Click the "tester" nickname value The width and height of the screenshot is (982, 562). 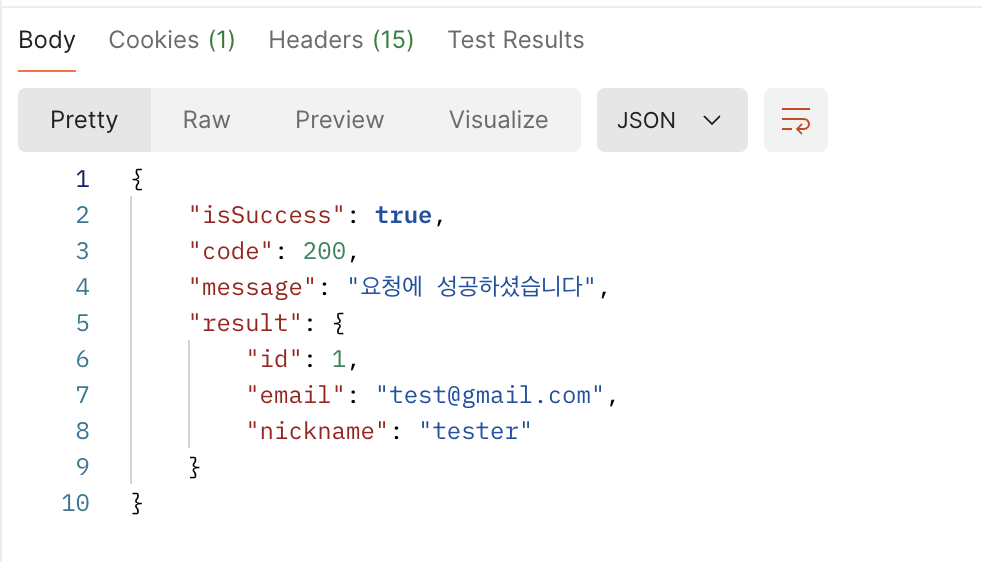475,431
